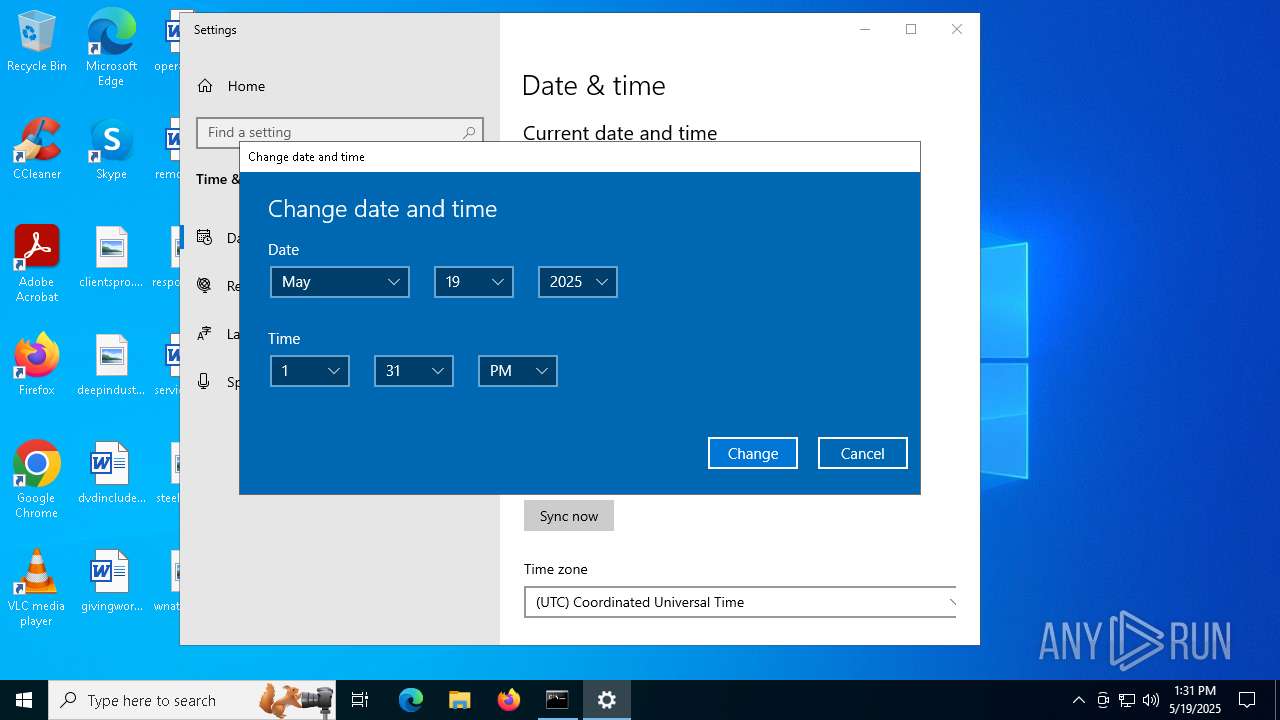Click the Find a setting search box

pos(340,132)
